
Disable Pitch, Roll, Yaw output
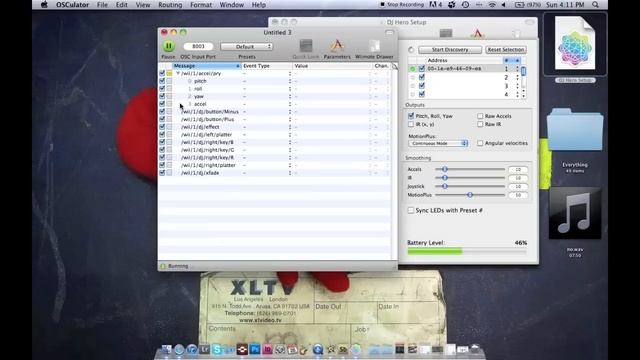411,116
